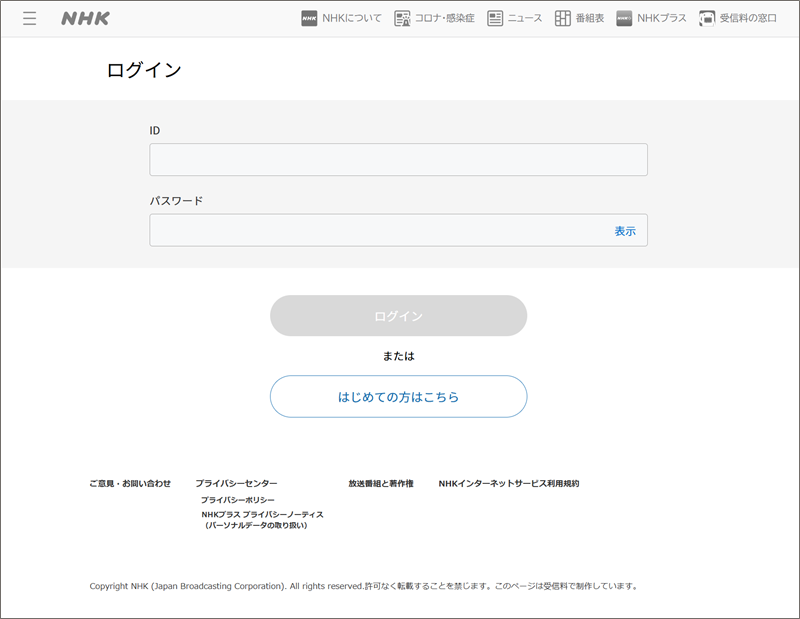The width and height of the screenshot is (800, 619).
Task: Click the NHKについて icon
Action: [309, 18]
